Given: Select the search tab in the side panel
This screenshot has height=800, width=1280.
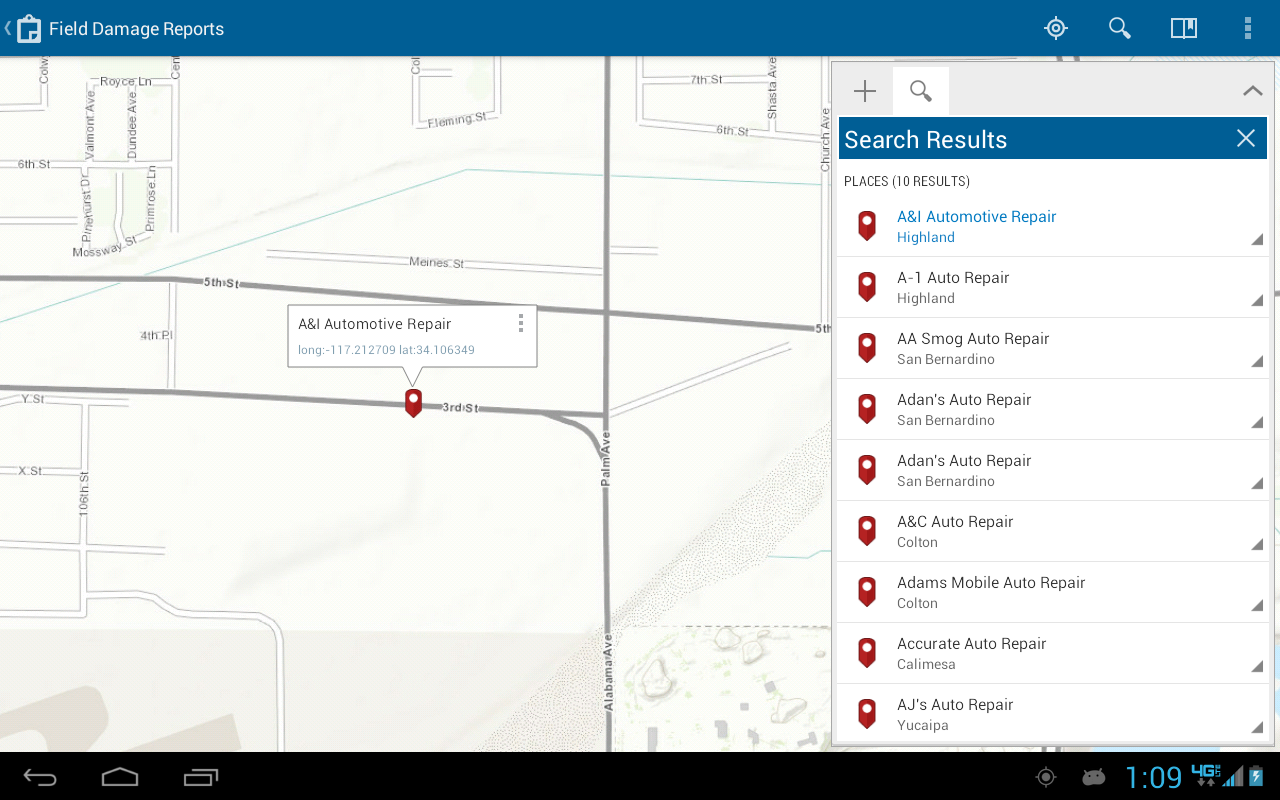Looking at the screenshot, I should click(921, 92).
